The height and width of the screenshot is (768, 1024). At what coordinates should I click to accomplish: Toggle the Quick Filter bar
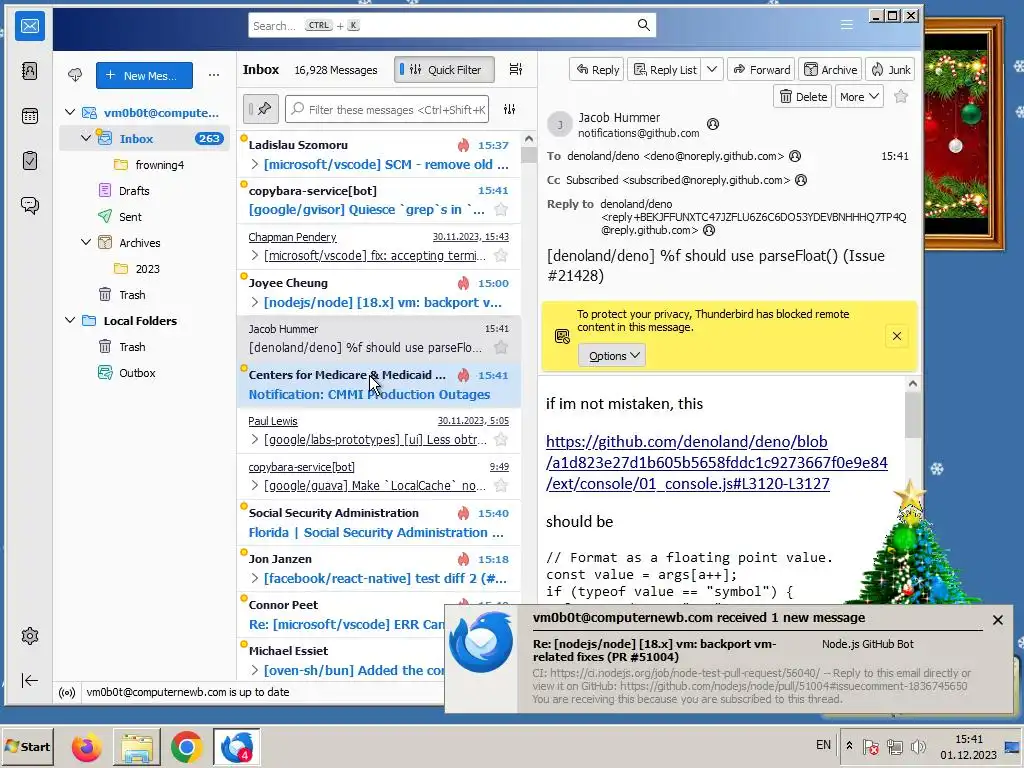444,69
